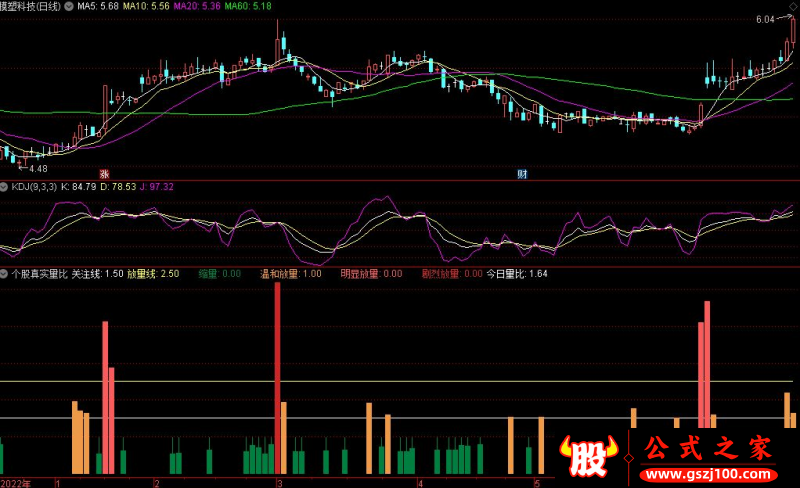Select month 3 on the time axis

point(280,483)
